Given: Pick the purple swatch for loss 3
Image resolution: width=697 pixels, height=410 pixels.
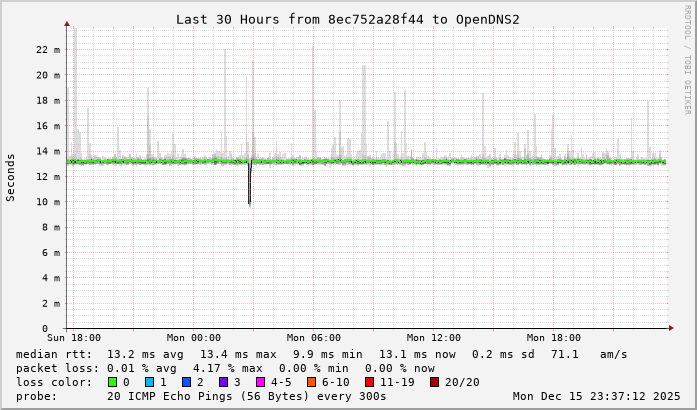Looking at the screenshot, I should point(224,382).
